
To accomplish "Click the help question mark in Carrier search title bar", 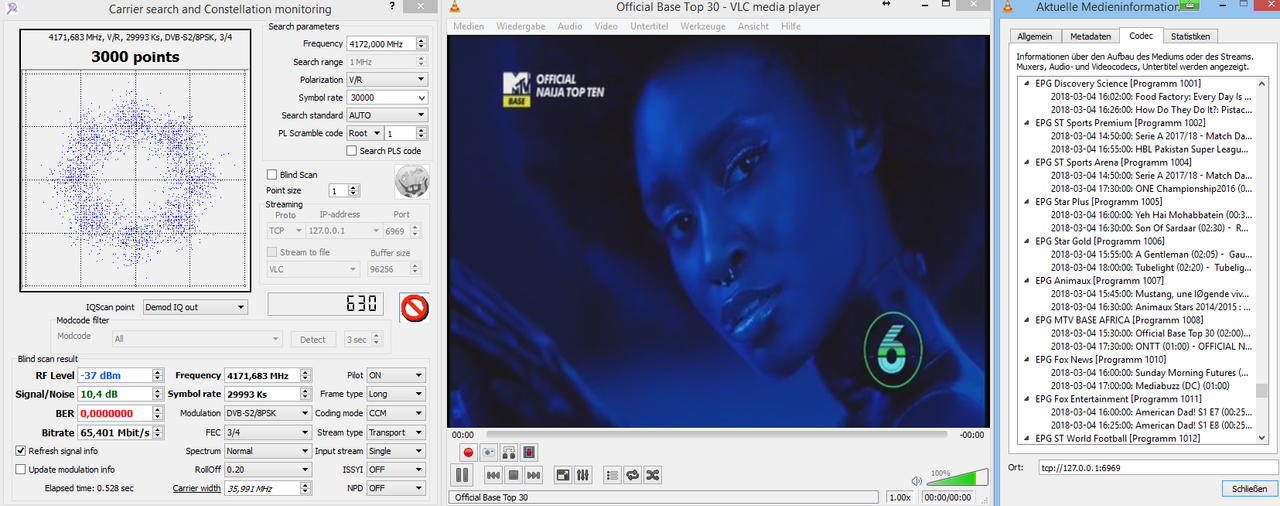I will [391, 7].
